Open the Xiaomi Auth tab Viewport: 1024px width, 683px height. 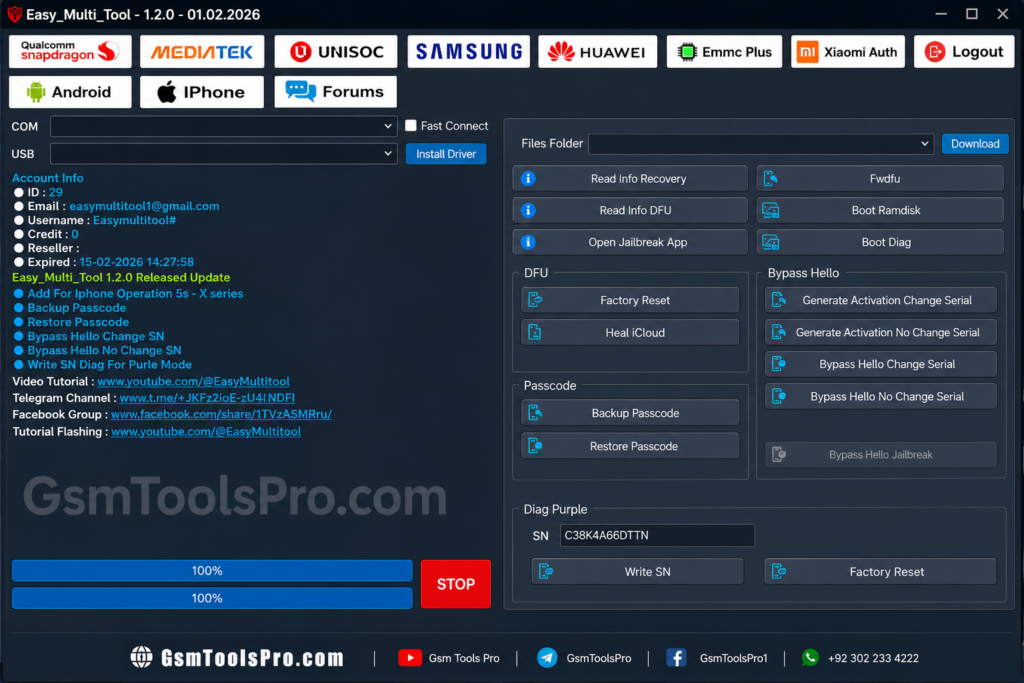click(848, 52)
